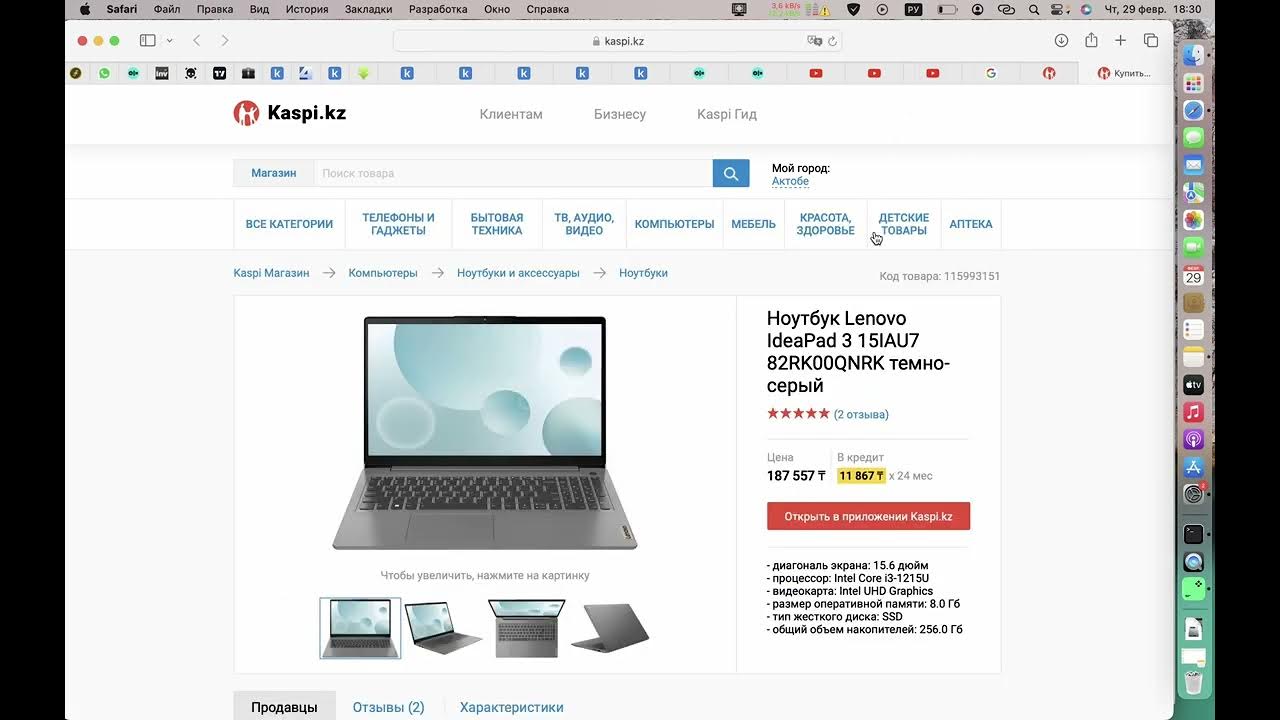
Task: Change city by clicking Актобе
Action: 790,181
